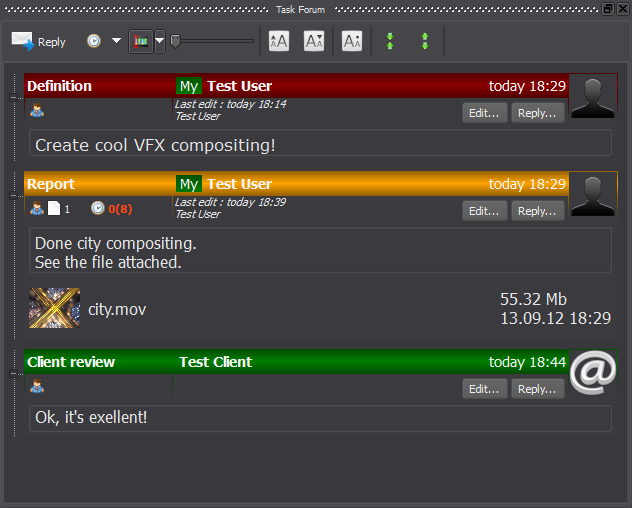Click the reset font size icon
The height and width of the screenshot is (508, 632).
(352, 41)
